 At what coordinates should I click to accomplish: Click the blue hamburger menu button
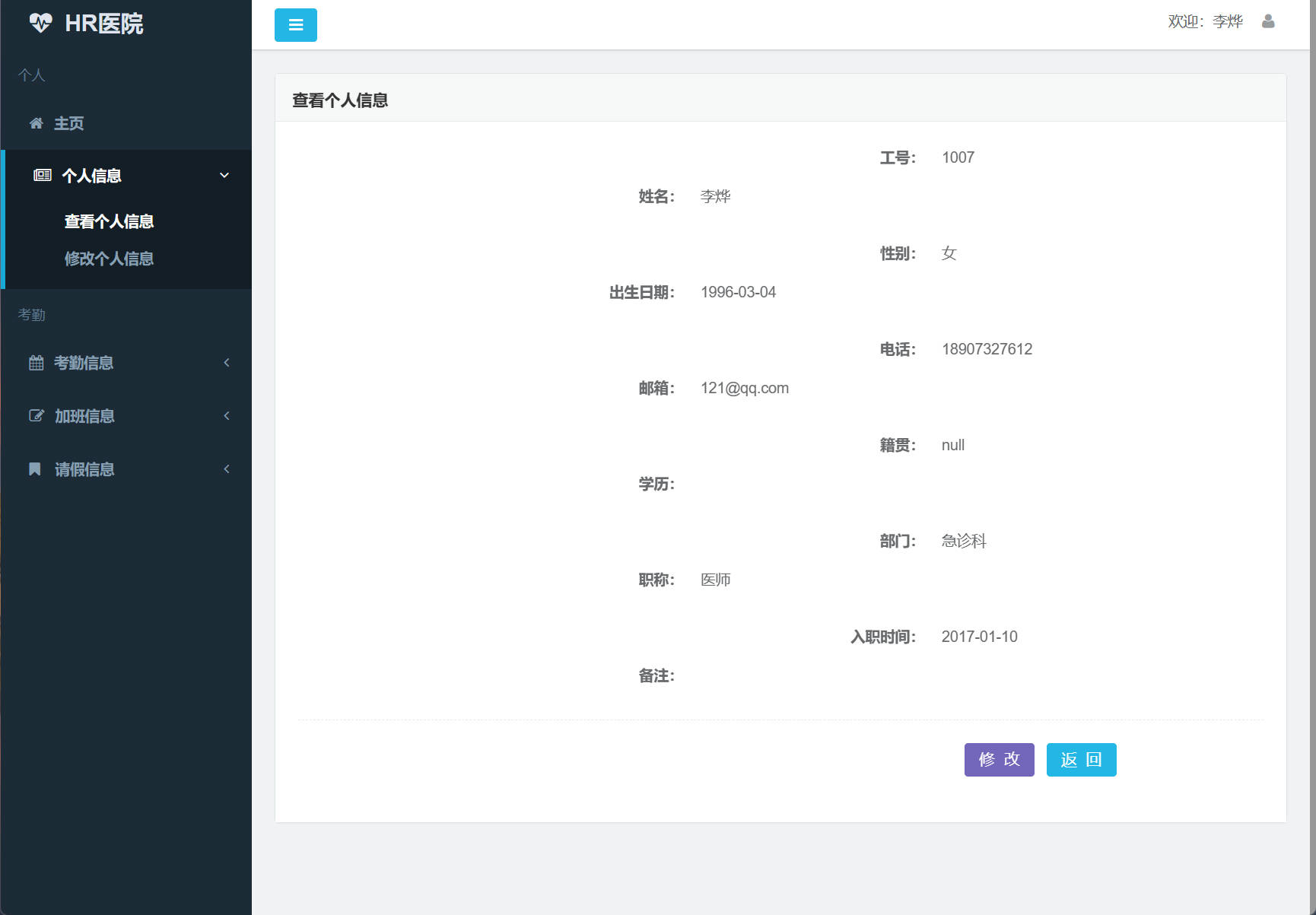click(296, 24)
